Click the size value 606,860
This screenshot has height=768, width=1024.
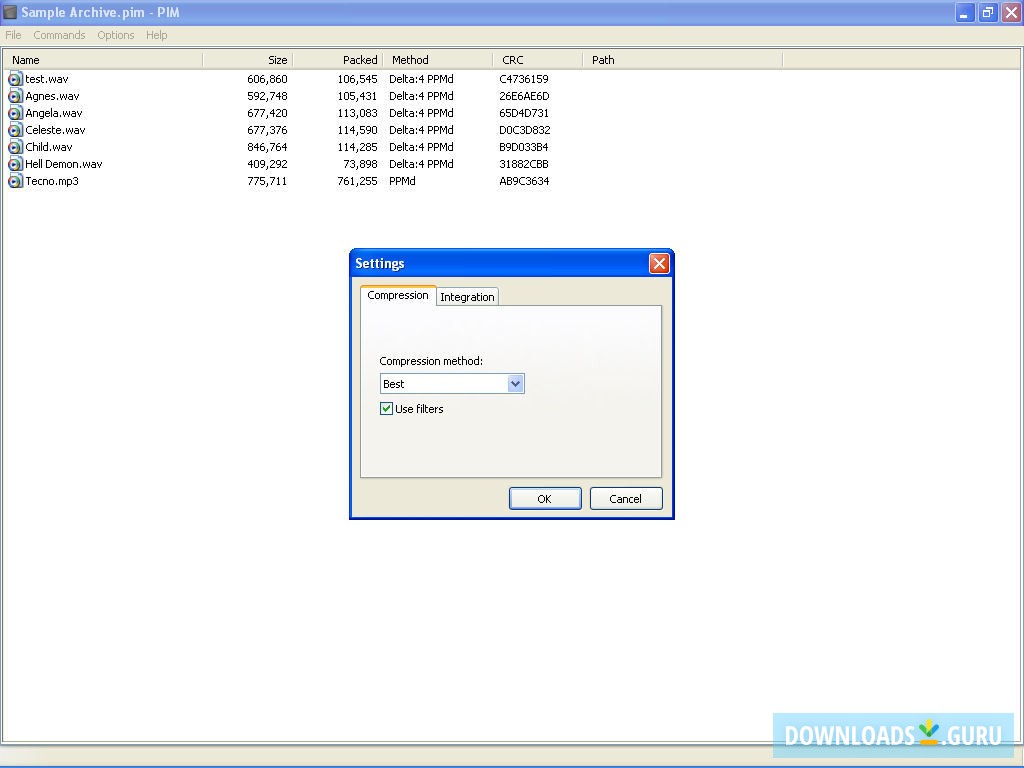point(267,79)
